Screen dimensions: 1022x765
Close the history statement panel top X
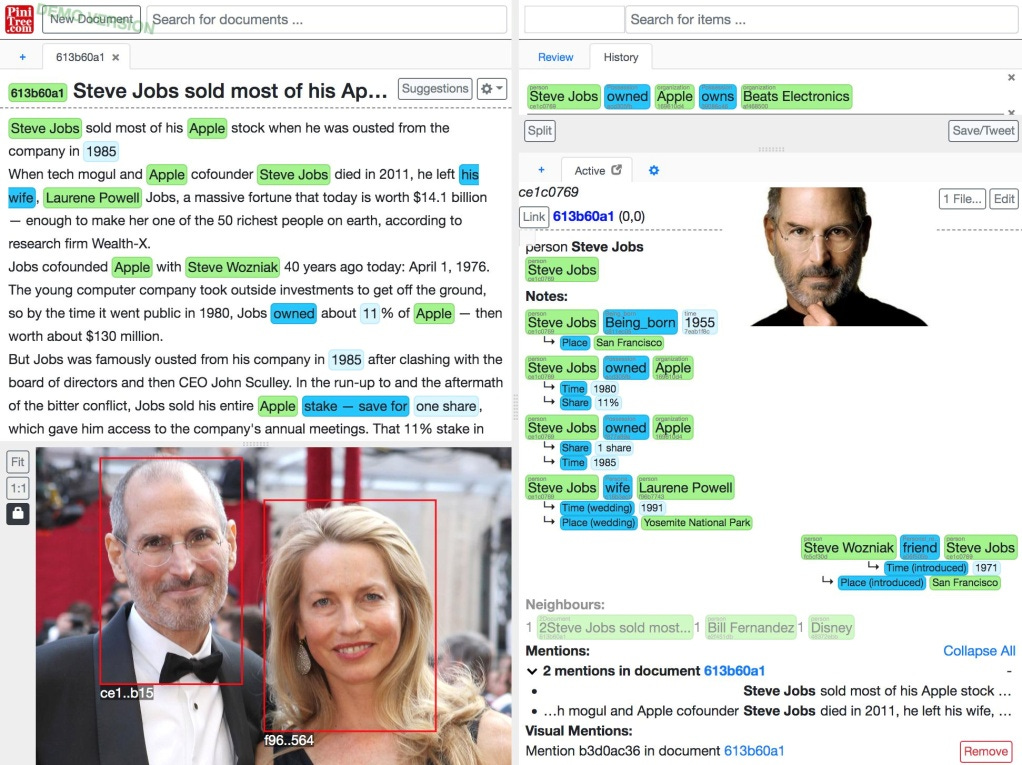[1011, 78]
